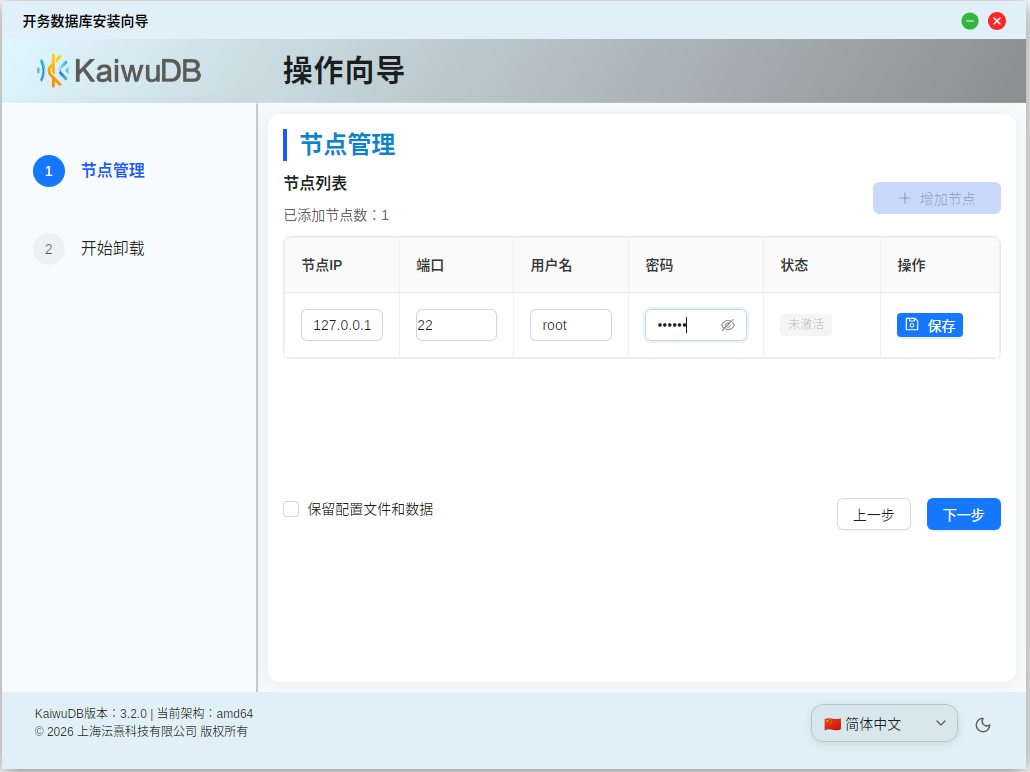Click the 增加节点 button

pos(937,198)
